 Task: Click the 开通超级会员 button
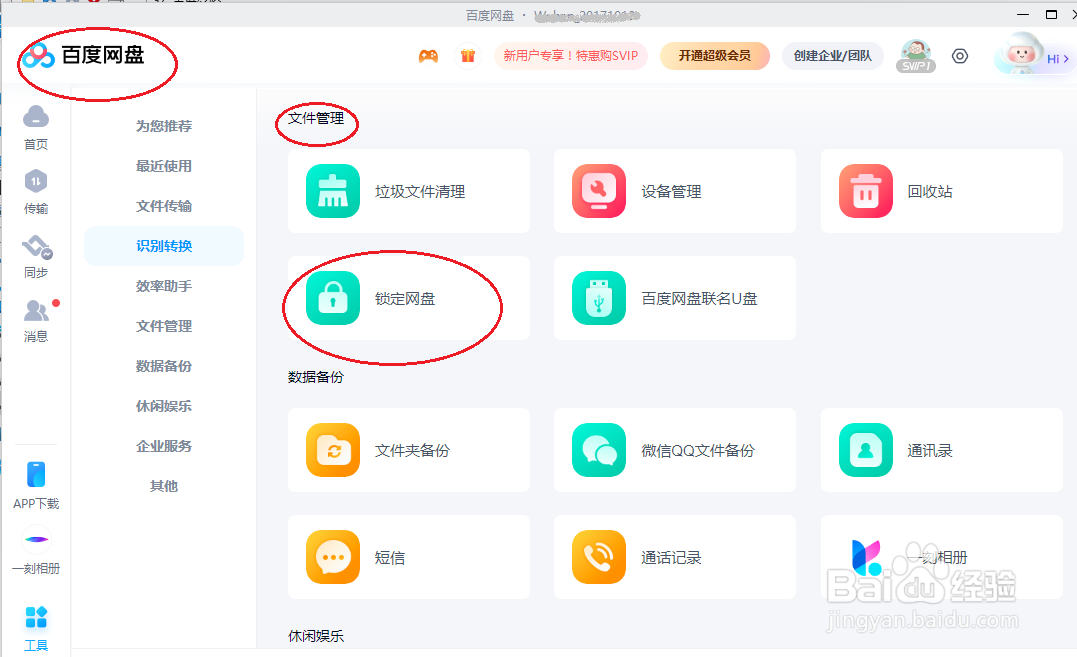[x=715, y=56]
